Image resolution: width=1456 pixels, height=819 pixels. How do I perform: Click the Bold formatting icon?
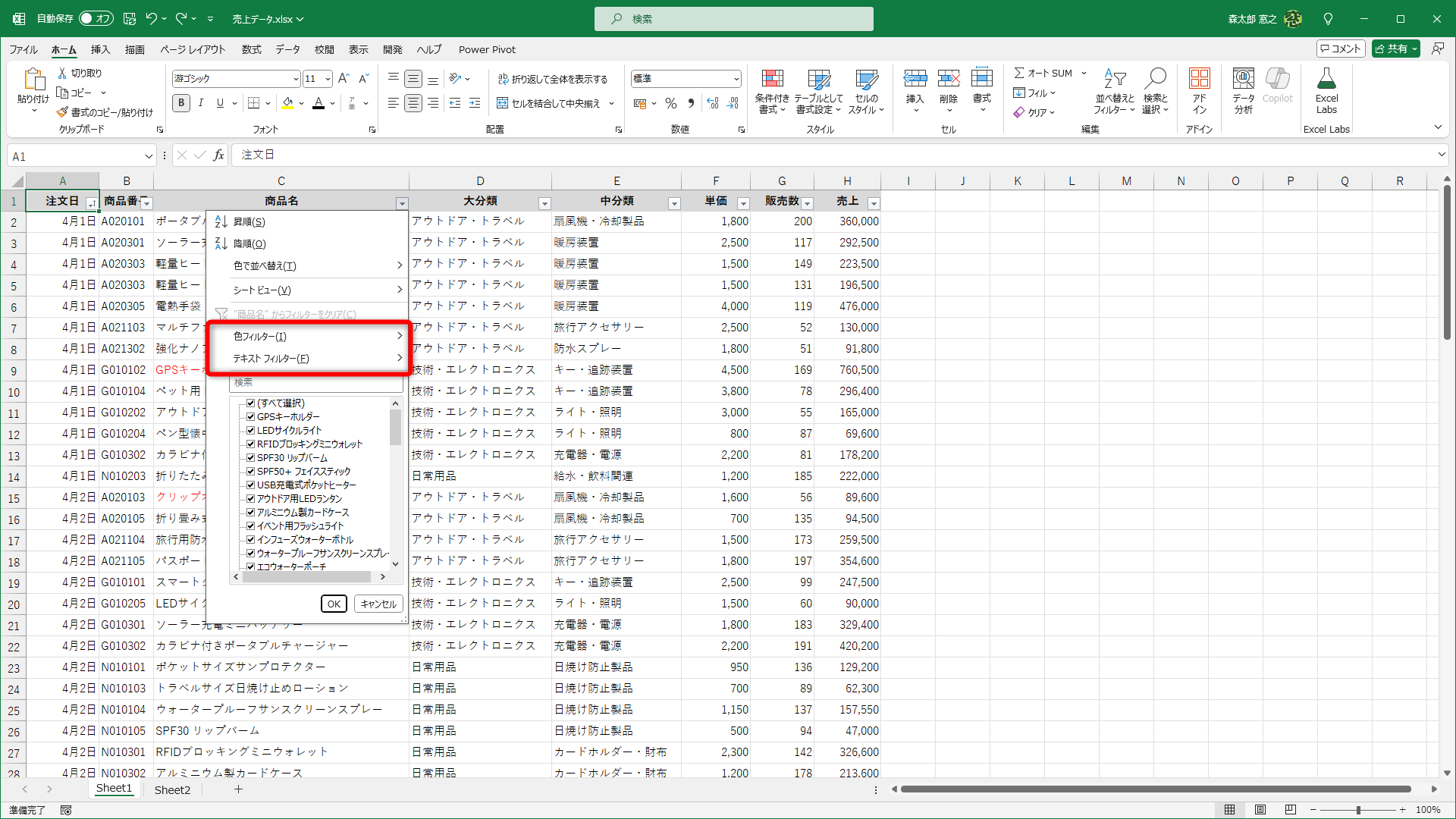(181, 103)
